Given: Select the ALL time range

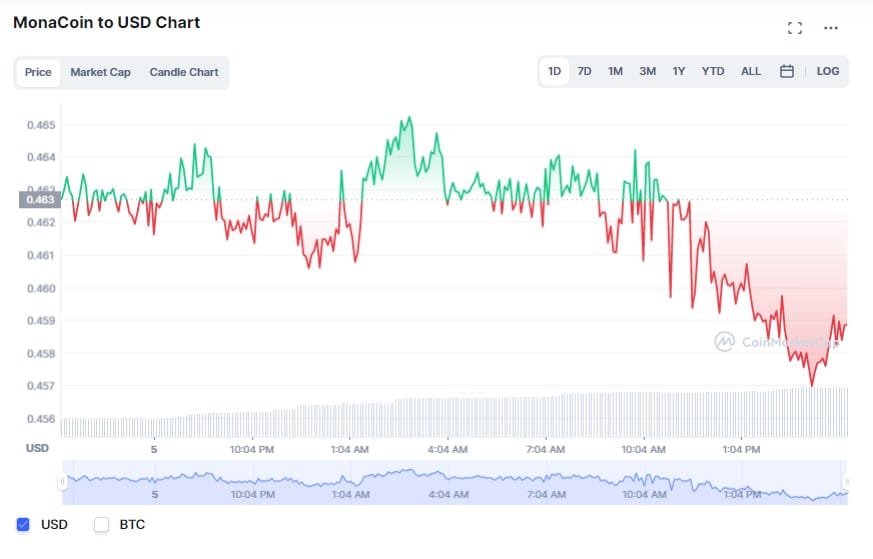Looking at the screenshot, I should (751, 71).
